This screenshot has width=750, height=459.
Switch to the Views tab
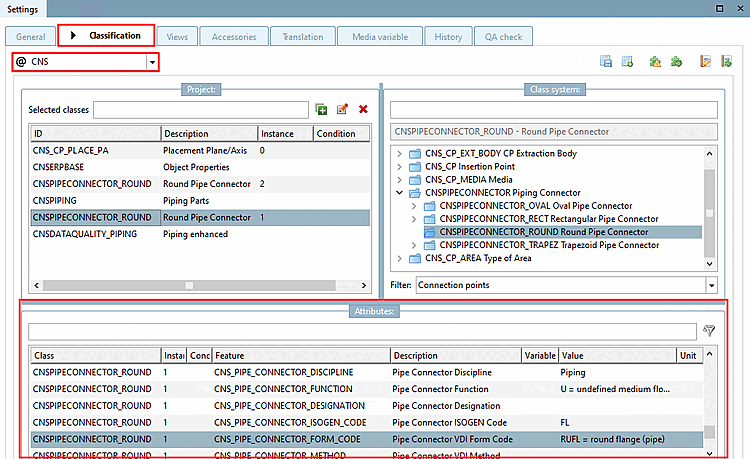tap(177, 37)
